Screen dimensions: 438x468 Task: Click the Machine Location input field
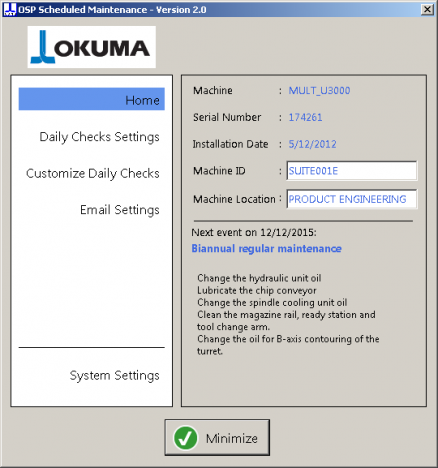point(352,199)
